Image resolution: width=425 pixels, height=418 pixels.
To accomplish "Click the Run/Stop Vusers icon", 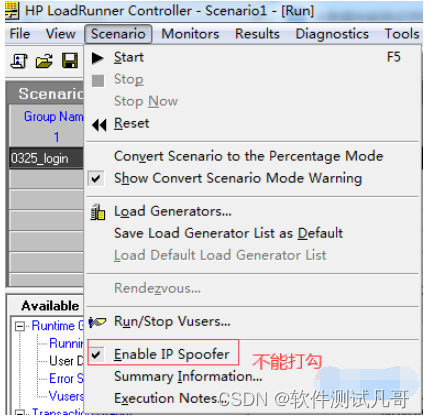I will 97,322.
